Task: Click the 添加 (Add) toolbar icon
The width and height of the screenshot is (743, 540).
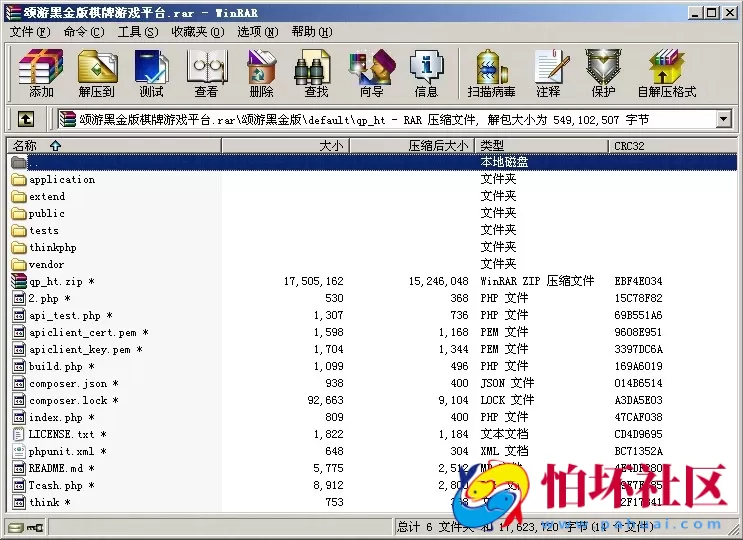Action: point(41,72)
